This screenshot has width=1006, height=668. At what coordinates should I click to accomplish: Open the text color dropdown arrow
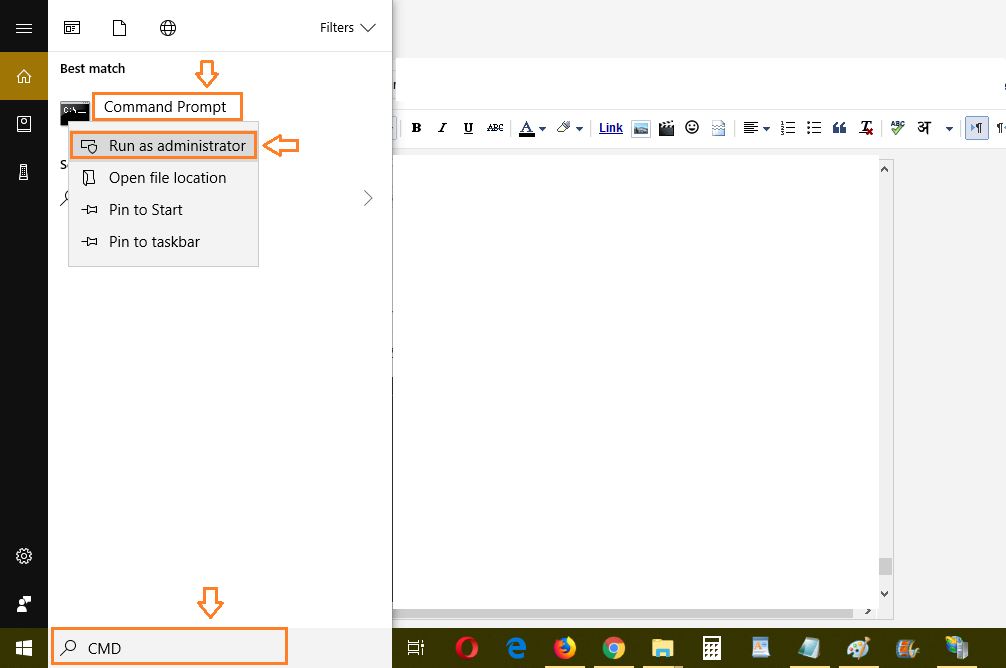[x=542, y=129]
